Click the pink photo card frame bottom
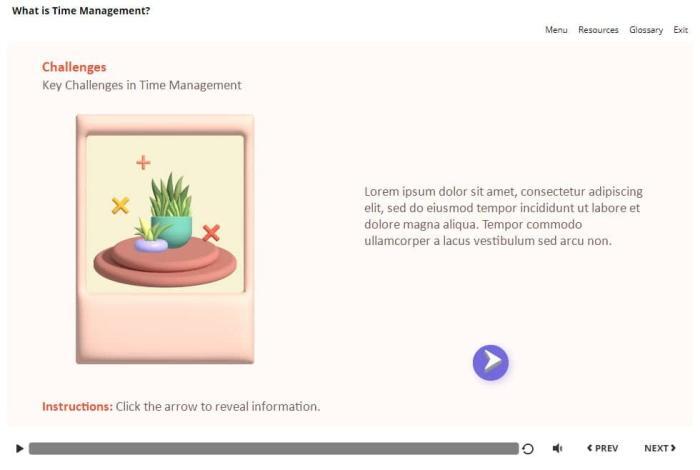The height and width of the screenshot is (470, 700). click(x=165, y=330)
